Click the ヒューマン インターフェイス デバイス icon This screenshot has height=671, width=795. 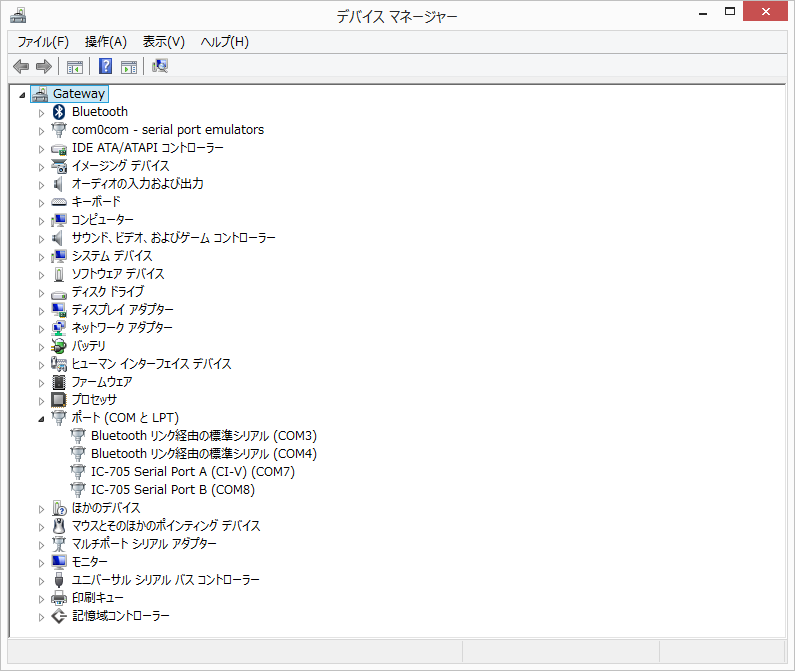coord(59,364)
